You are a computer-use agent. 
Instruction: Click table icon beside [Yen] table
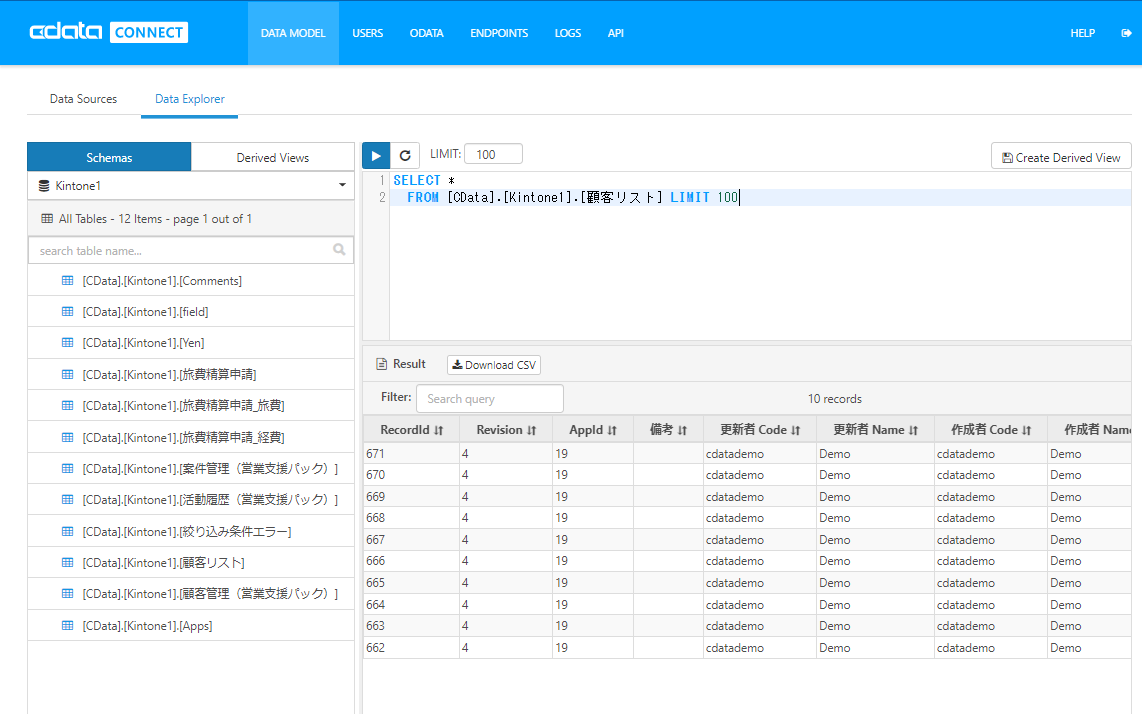point(68,342)
